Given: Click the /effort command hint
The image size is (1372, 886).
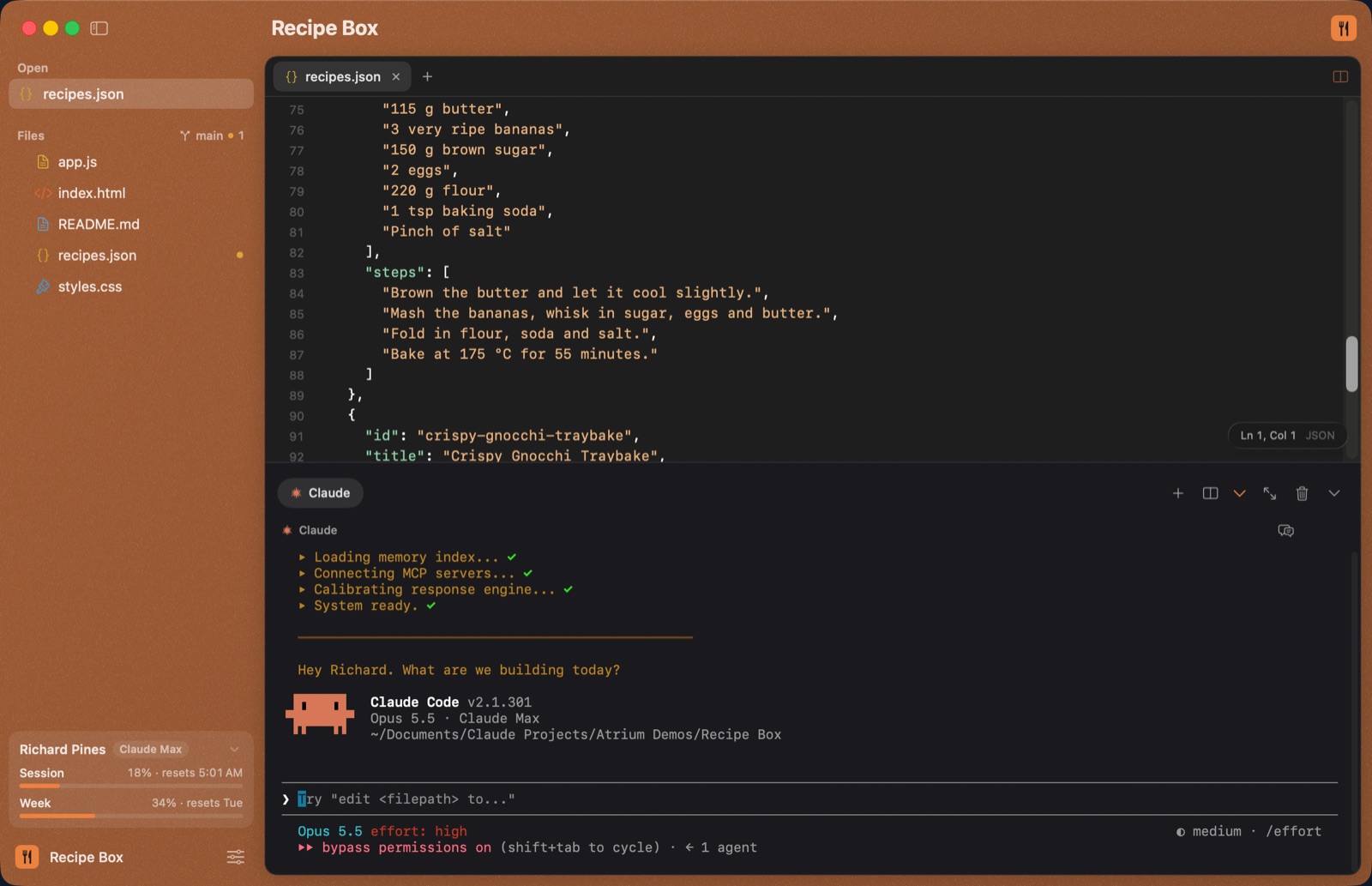Looking at the screenshot, I should click(1294, 831).
